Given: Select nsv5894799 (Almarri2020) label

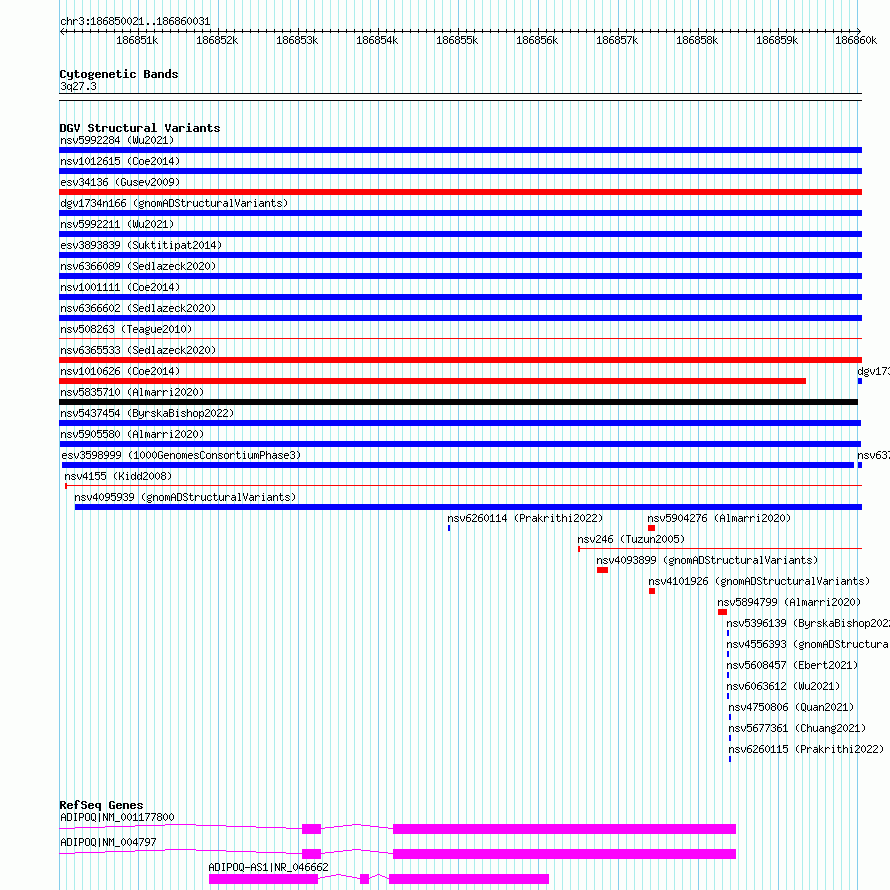Looking at the screenshot, I should 789,602.
